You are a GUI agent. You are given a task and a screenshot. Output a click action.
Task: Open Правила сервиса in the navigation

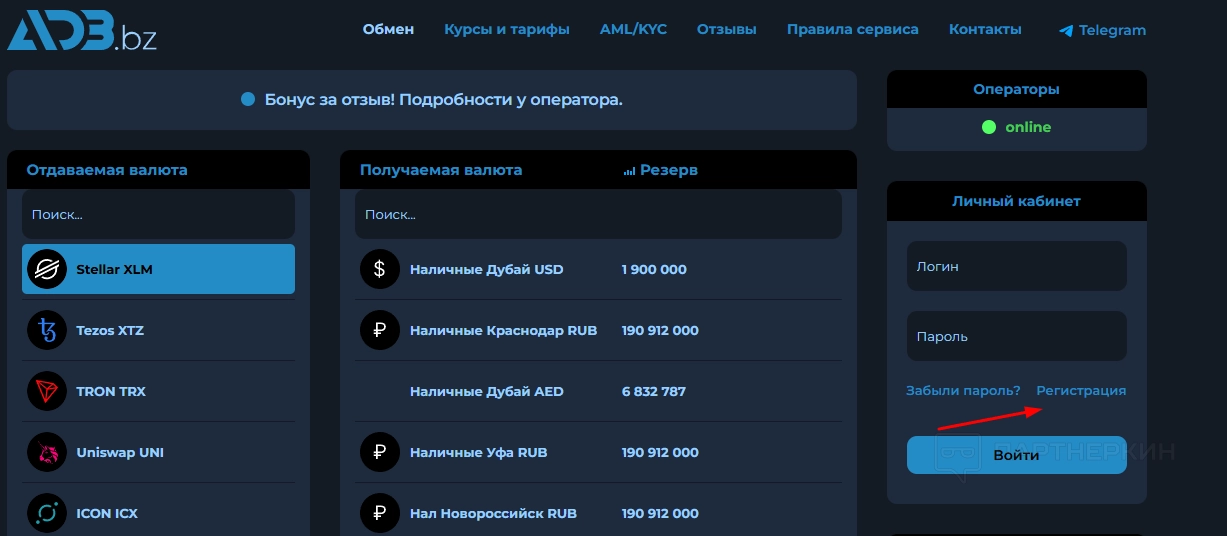coord(852,29)
